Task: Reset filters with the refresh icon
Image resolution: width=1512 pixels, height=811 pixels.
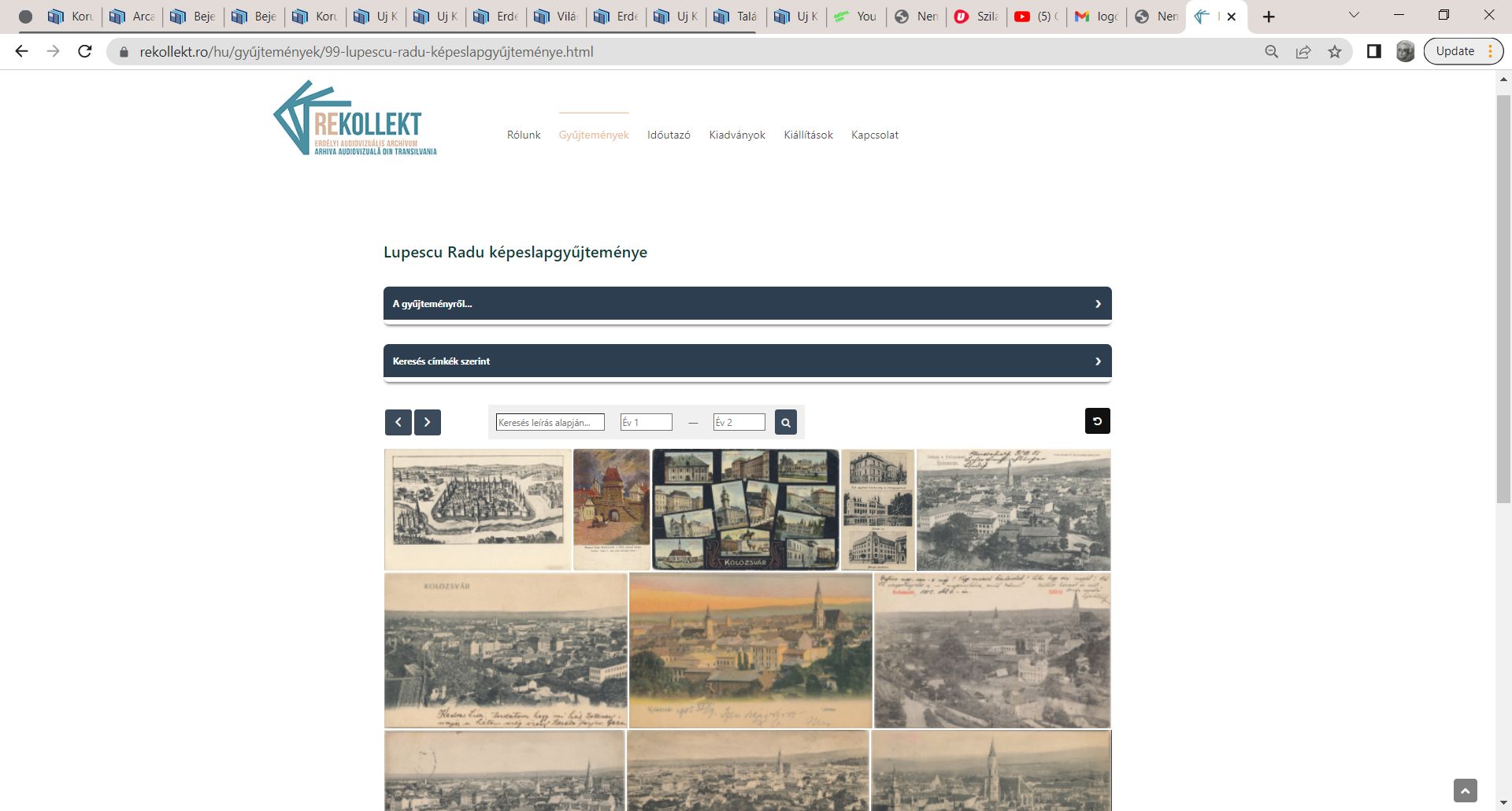Action: (x=1098, y=421)
